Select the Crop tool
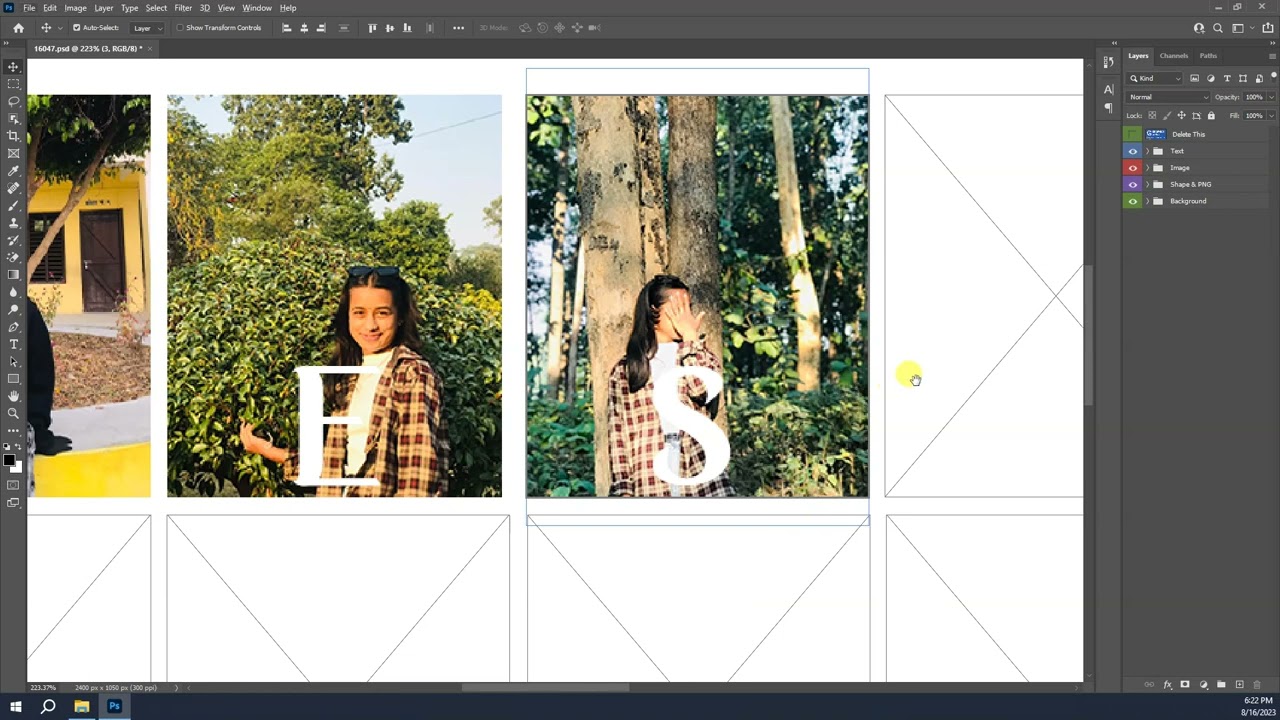This screenshot has width=1280, height=720. (x=13, y=136)
